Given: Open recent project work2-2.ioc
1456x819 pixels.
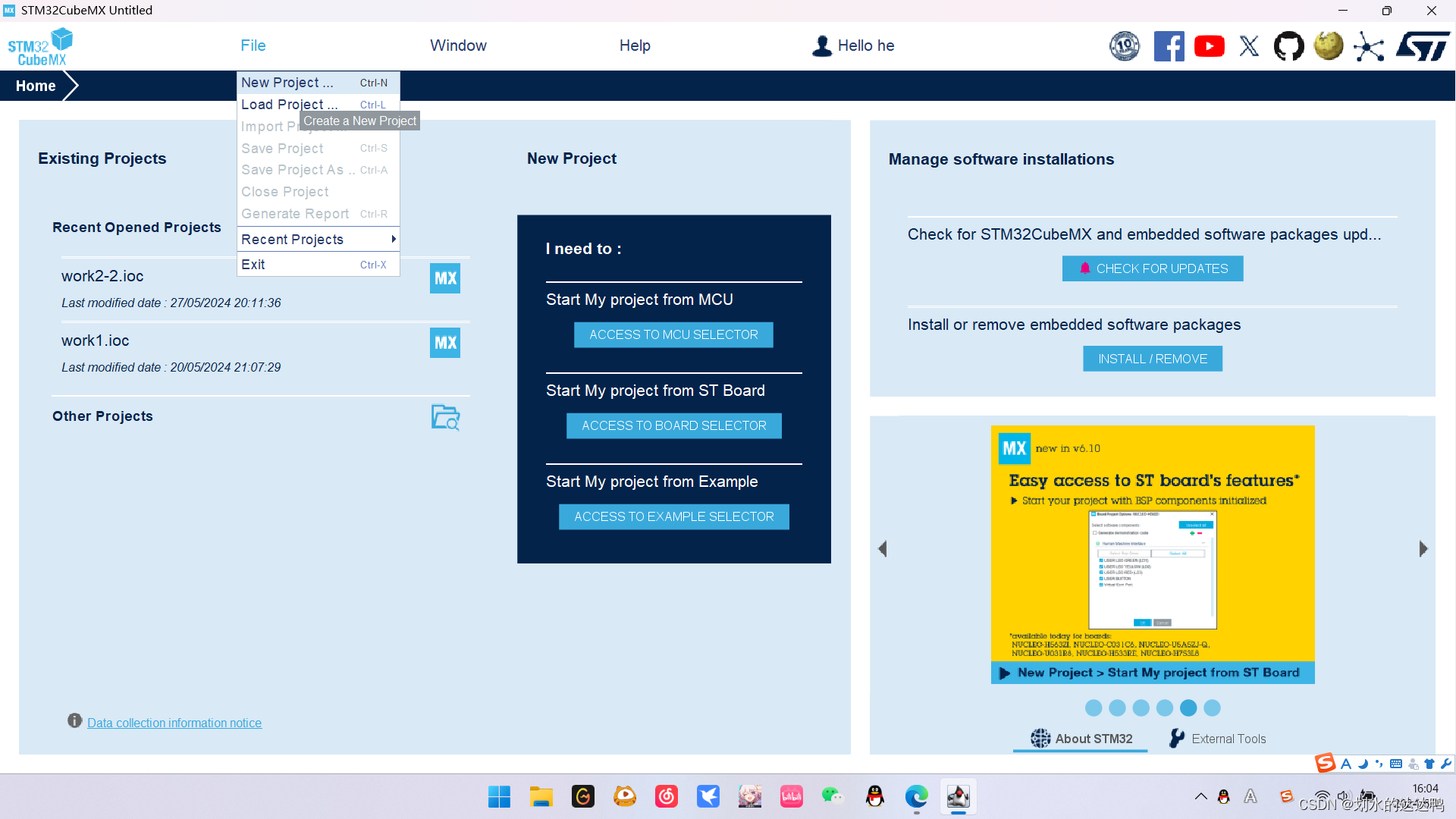Looking at the screenshot, I should [102, 277].
